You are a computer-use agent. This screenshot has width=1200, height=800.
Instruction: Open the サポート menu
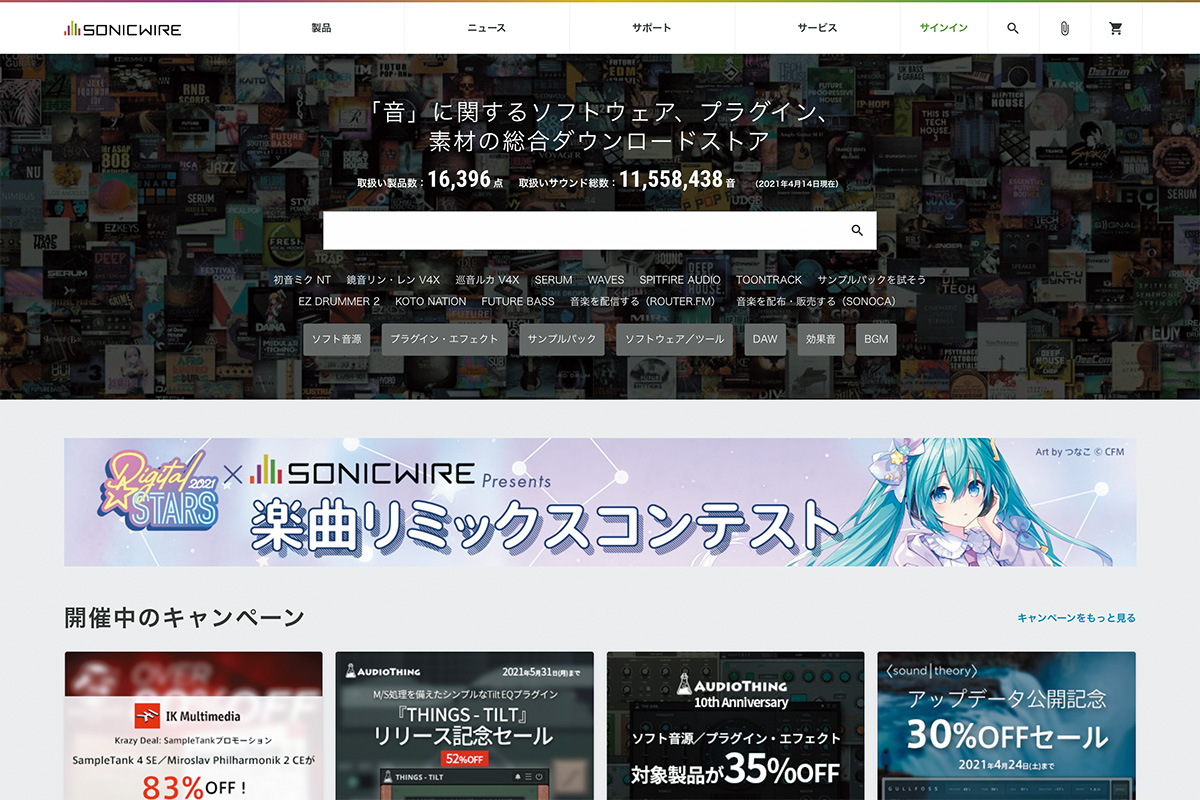(x=652, y=28)
